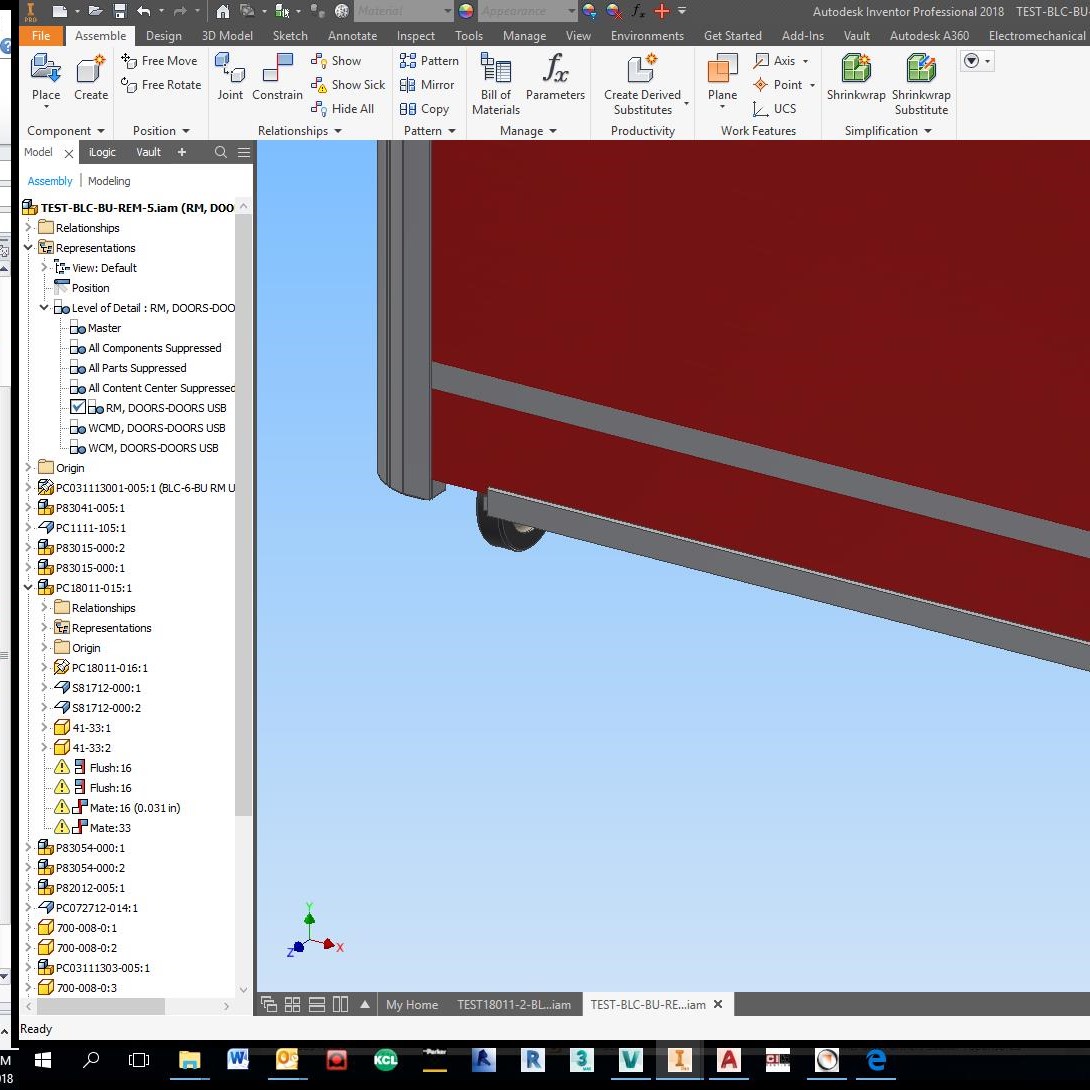Check the WCM, DOORS-DOORS USB representation
The width and height of the screenshot is (1090, 1090).
pyautogui.click(x=77, y=448)
